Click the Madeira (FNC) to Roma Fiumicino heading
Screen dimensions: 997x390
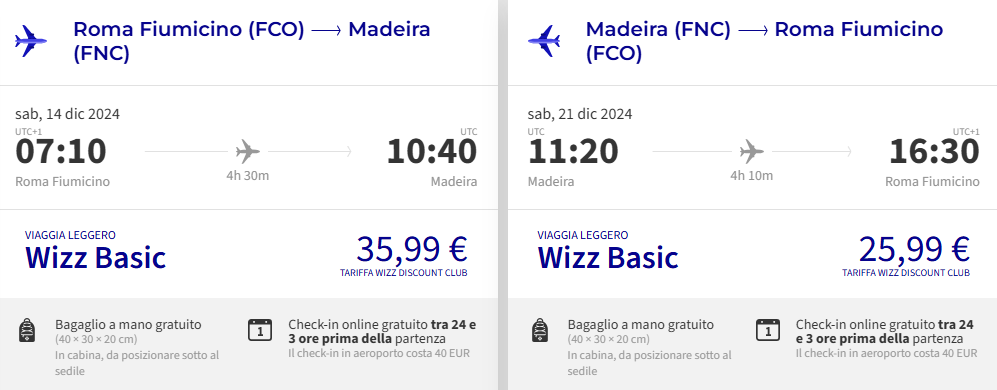click(764, 41)
